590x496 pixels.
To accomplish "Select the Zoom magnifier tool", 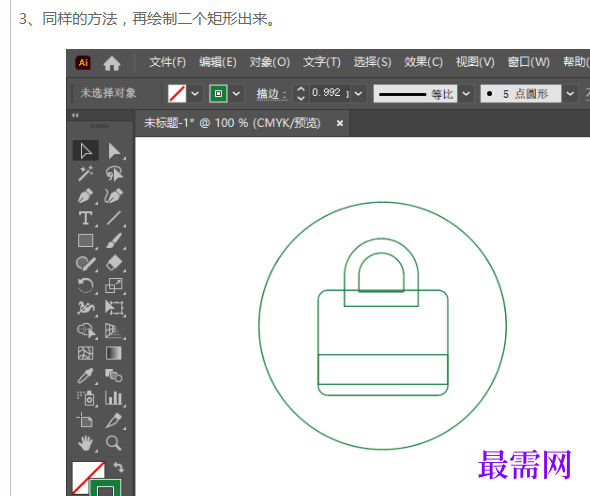I will click(x=113, y=443).
